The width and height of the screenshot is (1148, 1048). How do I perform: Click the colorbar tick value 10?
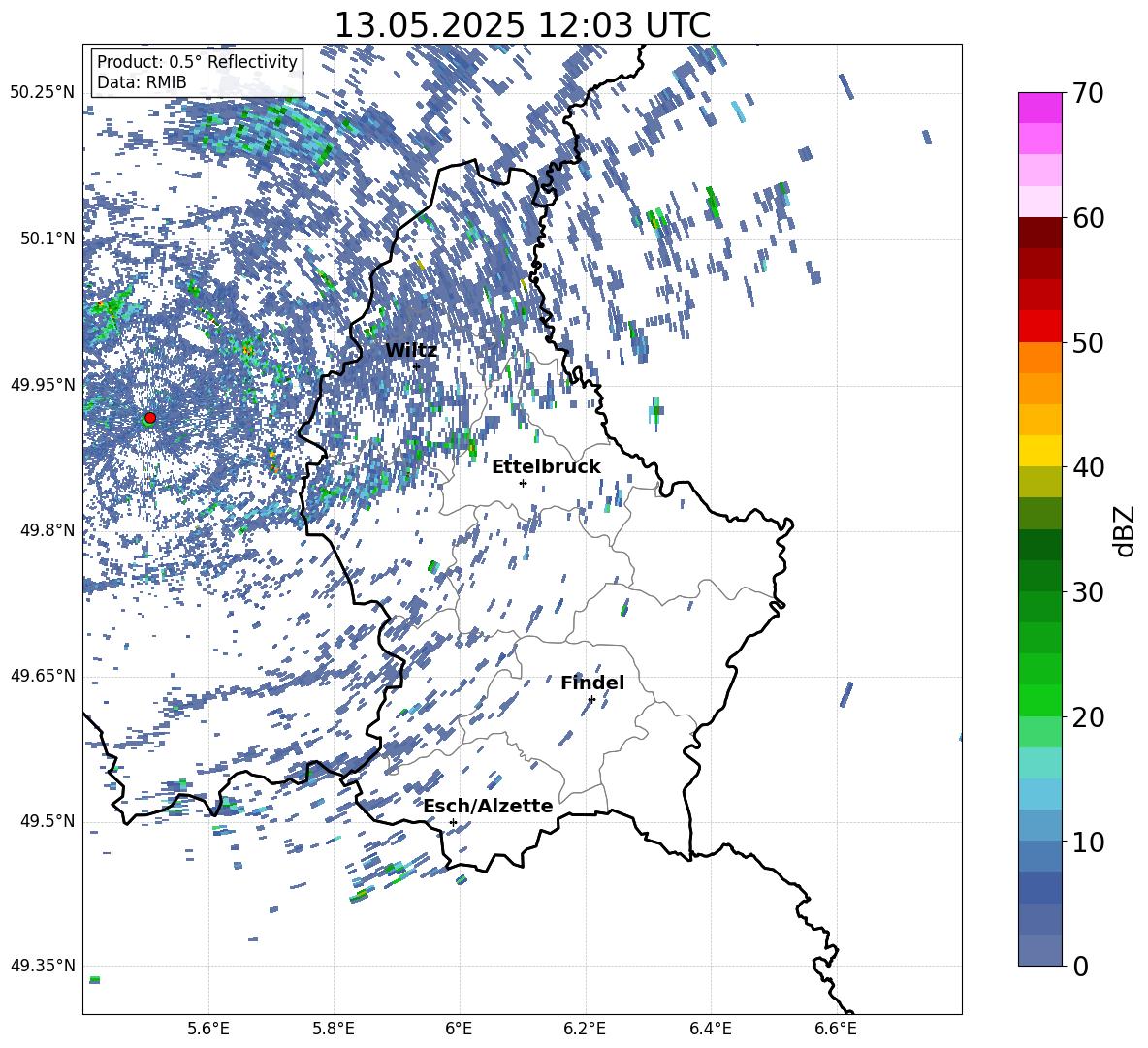click(1087, 842)
